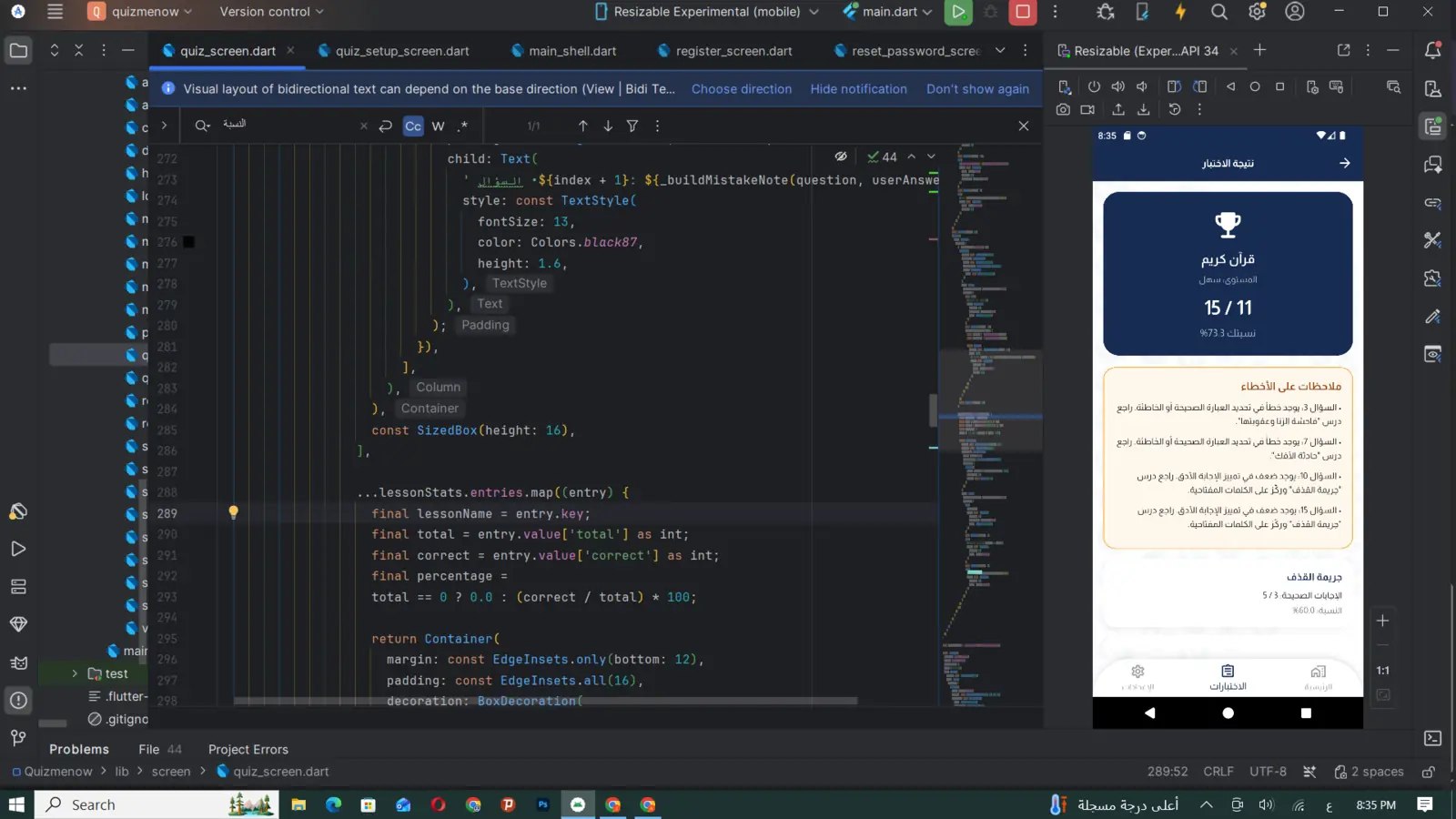
Task: Raise emulator volume
Action: point(1118,86)
